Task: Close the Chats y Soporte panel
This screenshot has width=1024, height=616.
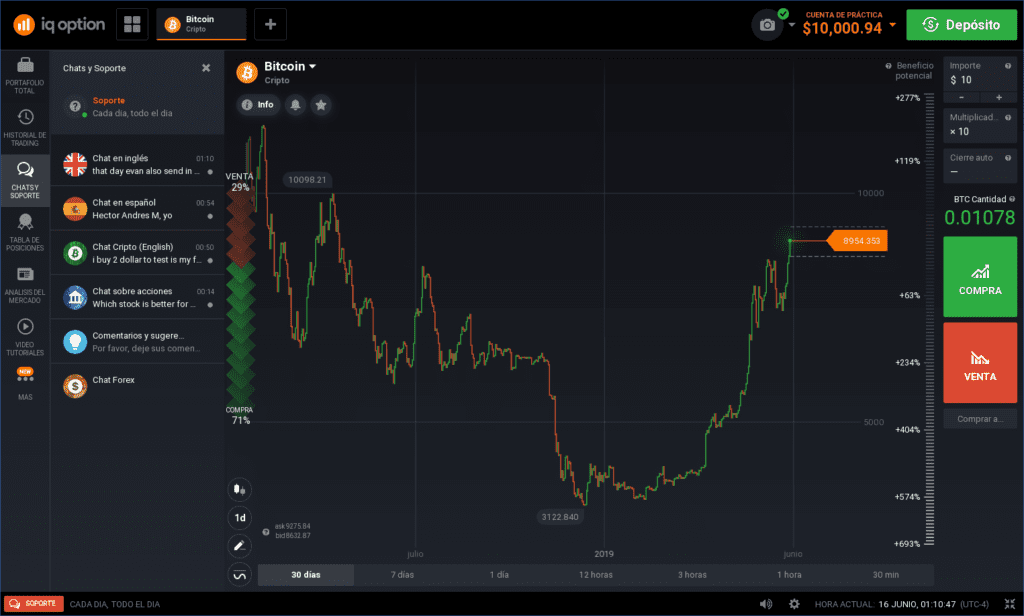Action: click(206, 68)
